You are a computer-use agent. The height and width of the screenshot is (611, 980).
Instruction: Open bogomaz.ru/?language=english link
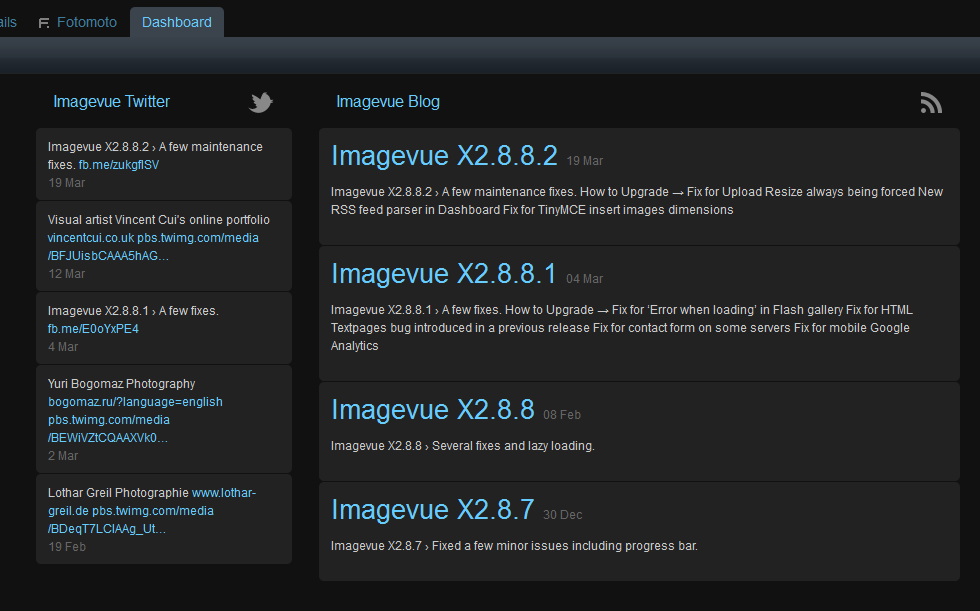point(135,402)
